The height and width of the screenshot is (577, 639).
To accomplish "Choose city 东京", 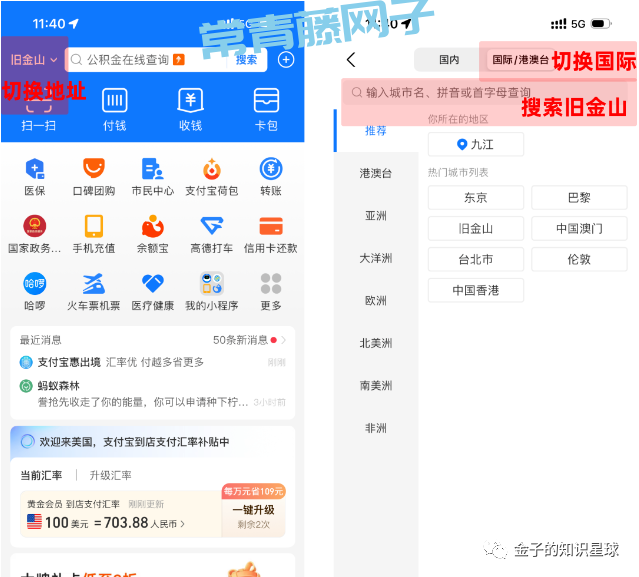I will [476, 198].
